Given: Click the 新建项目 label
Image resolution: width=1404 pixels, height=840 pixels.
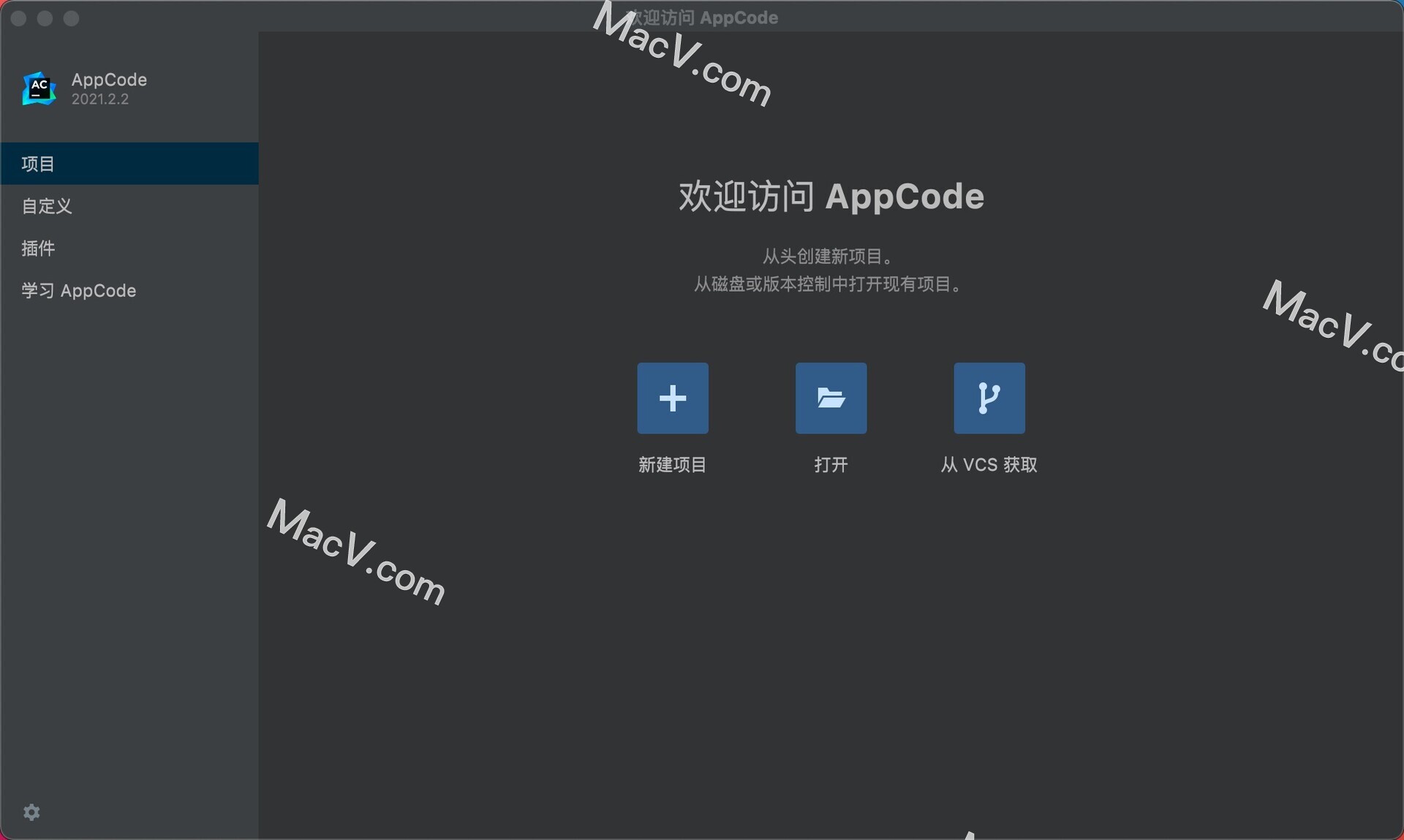Looking at the screenshot, I should point(672,465).
